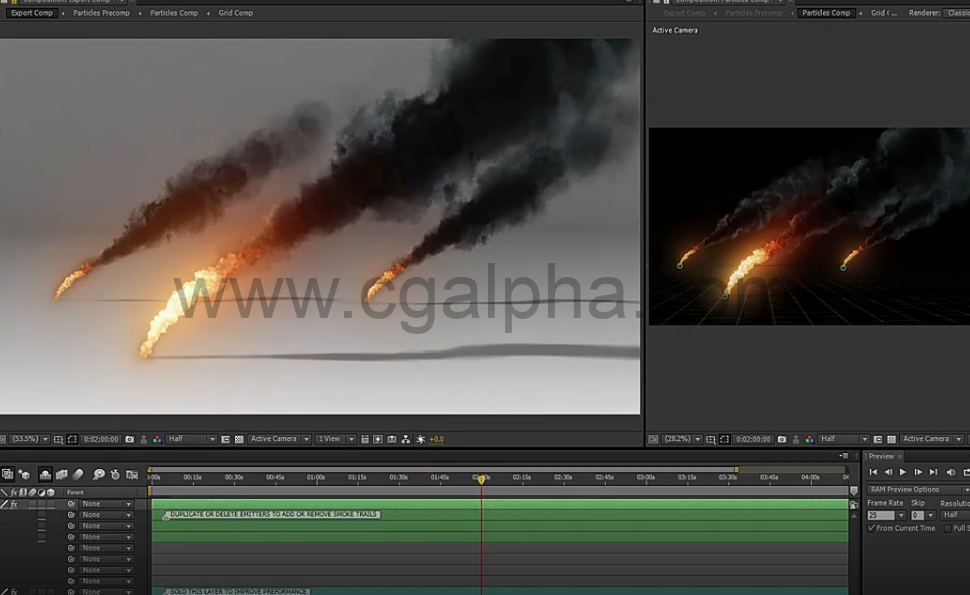Click the 53.5% magnification ratio button
Screen dimensions: 970x595
pos(28,439)
